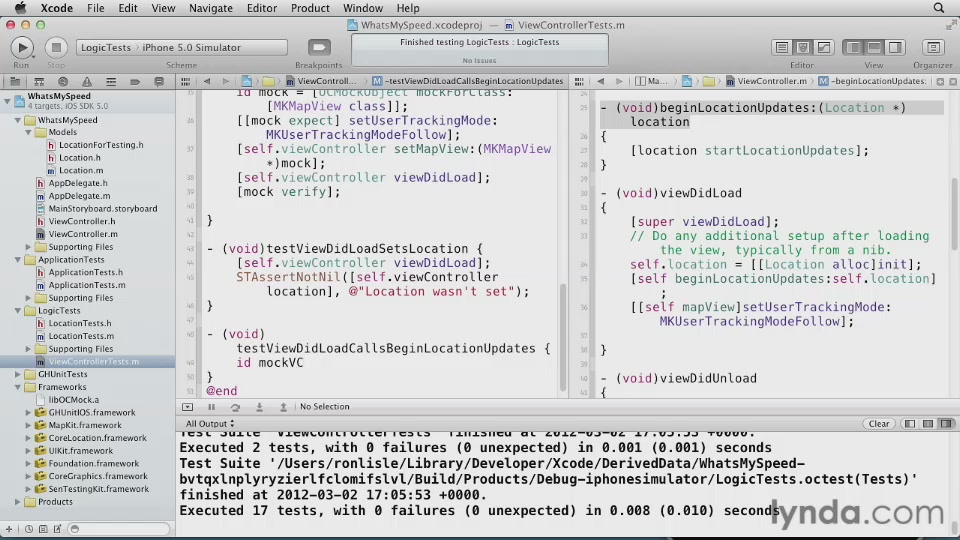960x540 pixels.
Task: Show only variables view in debug area
Action: point(910,424)
